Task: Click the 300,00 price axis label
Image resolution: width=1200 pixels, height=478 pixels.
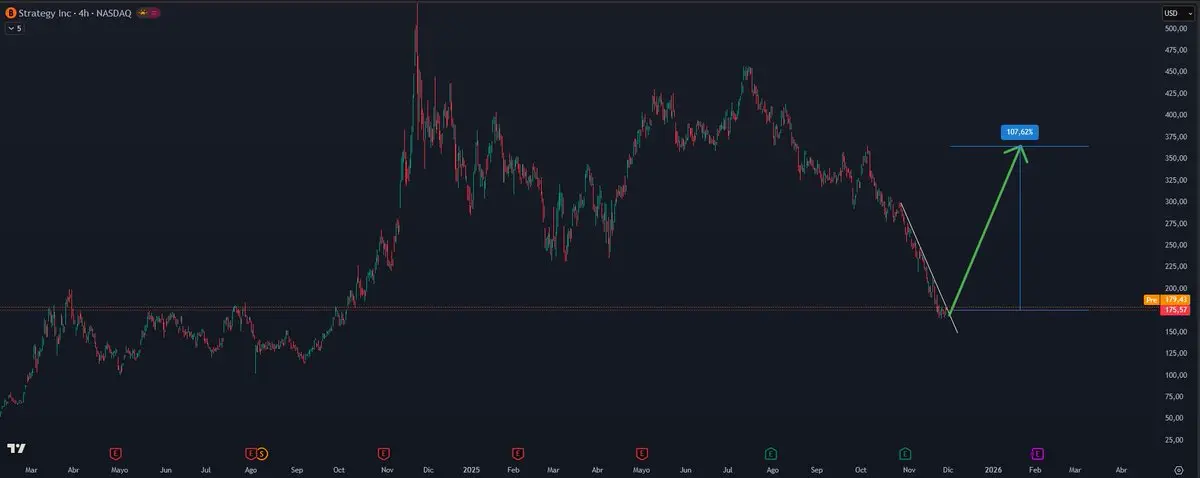Action: click(x=1176, y=202)
